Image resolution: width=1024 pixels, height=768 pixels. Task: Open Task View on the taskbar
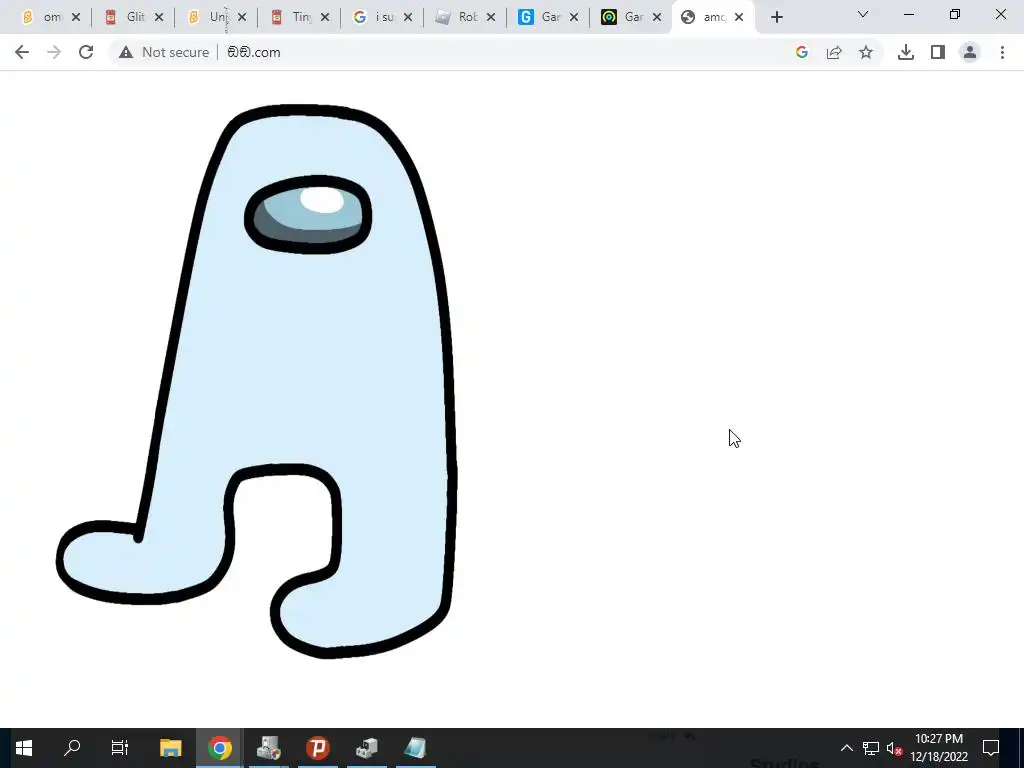click(120, 748)
